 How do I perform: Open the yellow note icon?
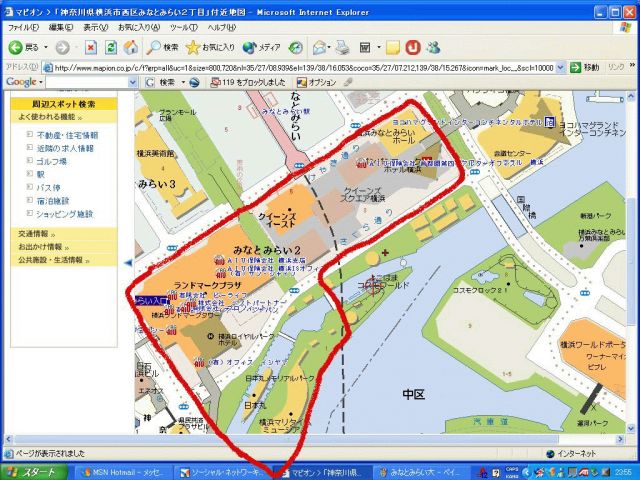point(393,48)
